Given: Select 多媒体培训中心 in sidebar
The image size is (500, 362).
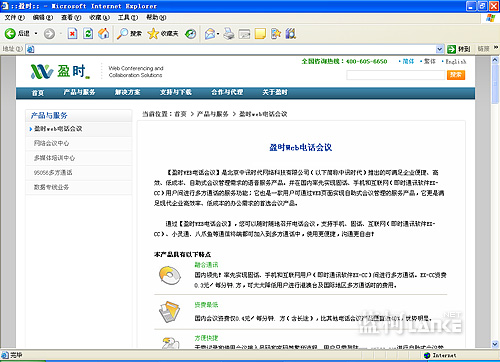Looking at the screenshot, I should tap(79, 158).
